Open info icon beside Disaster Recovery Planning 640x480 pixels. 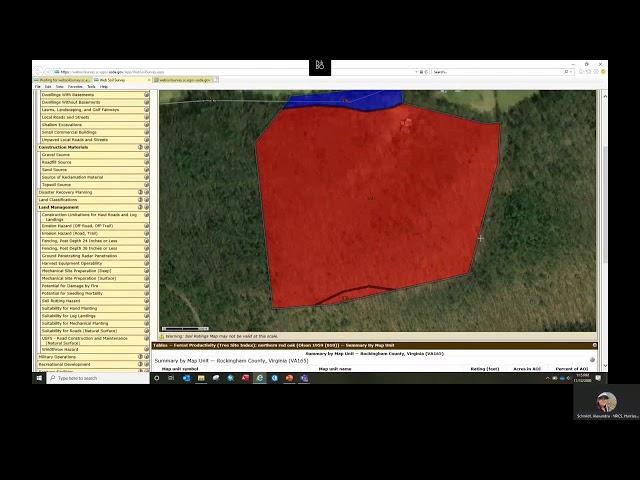140,192
